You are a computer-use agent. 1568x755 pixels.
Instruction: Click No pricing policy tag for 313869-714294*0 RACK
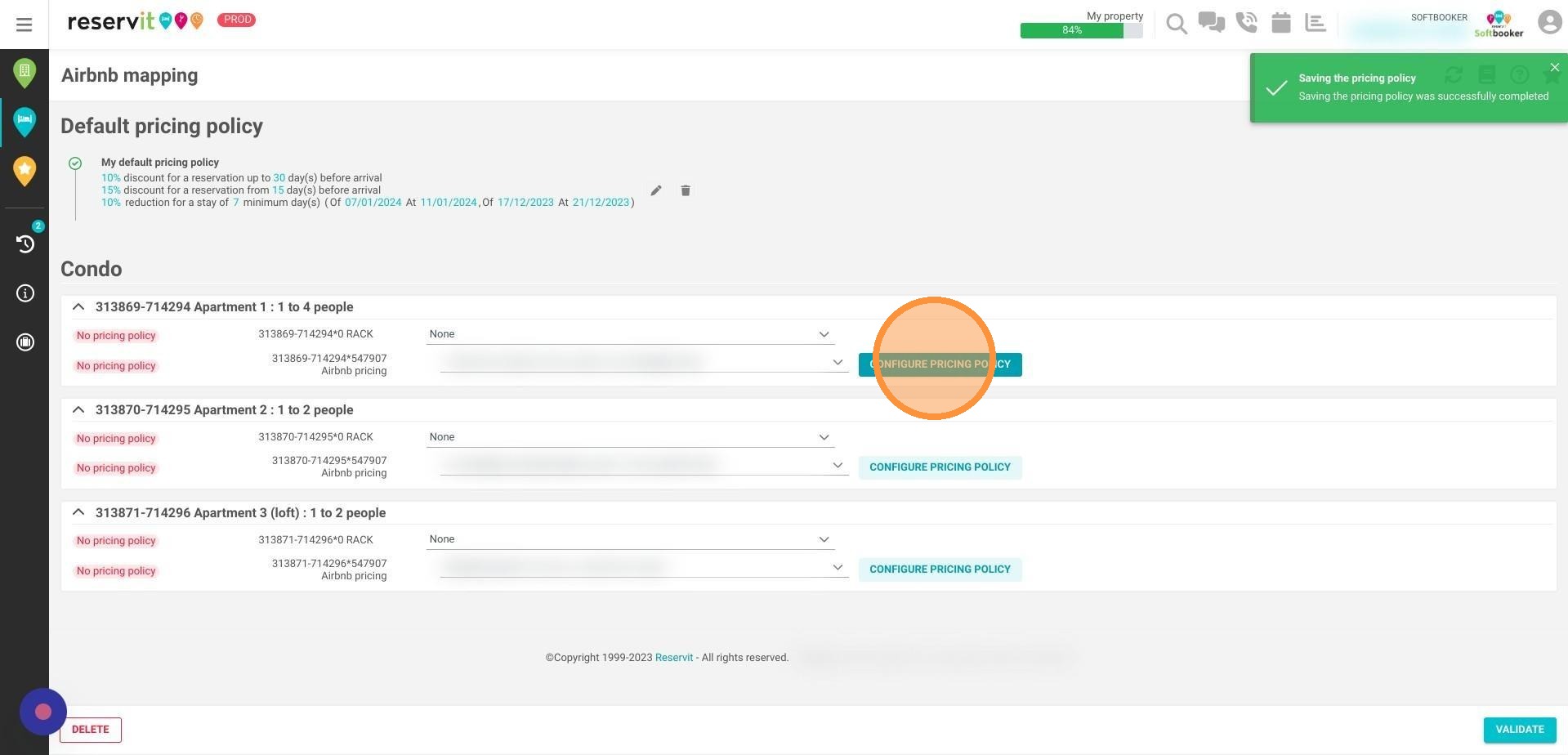click(116, 336)
